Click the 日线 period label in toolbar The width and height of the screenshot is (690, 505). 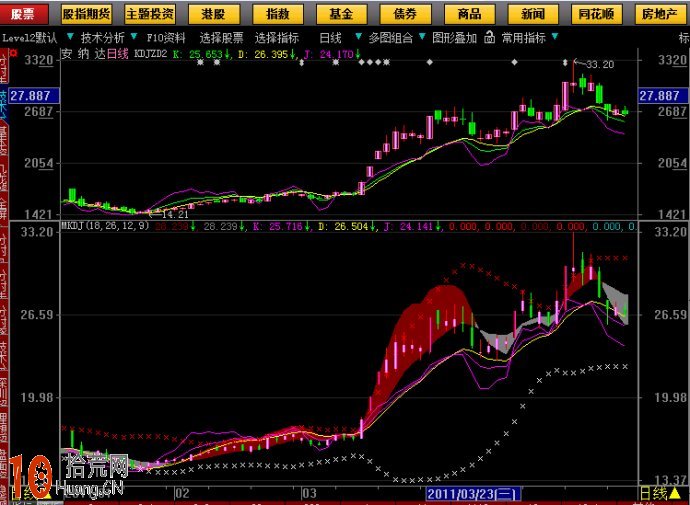click(330, 38)
